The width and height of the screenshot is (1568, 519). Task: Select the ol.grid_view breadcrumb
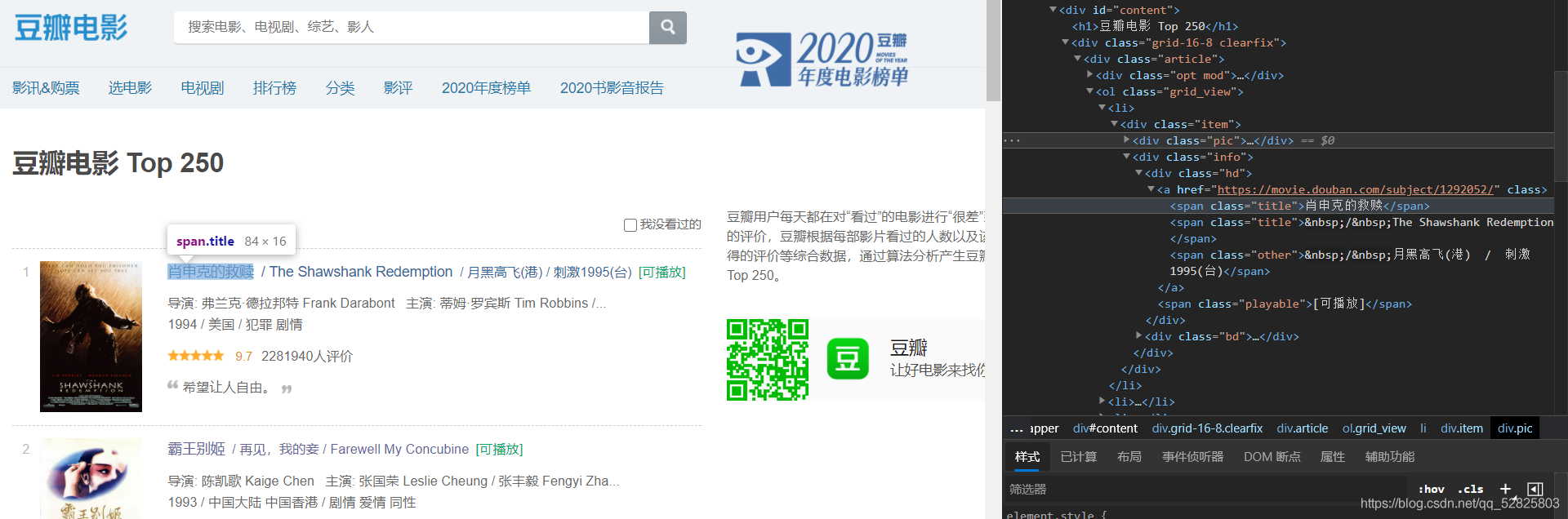pos(1374,428)
